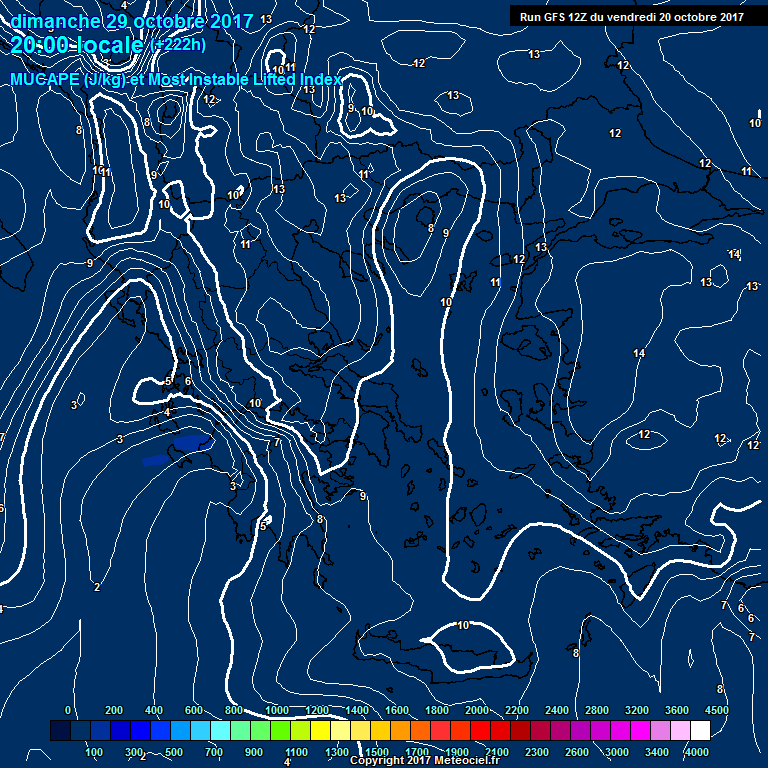Select the darkest navy swatch starting the legend

60,732
